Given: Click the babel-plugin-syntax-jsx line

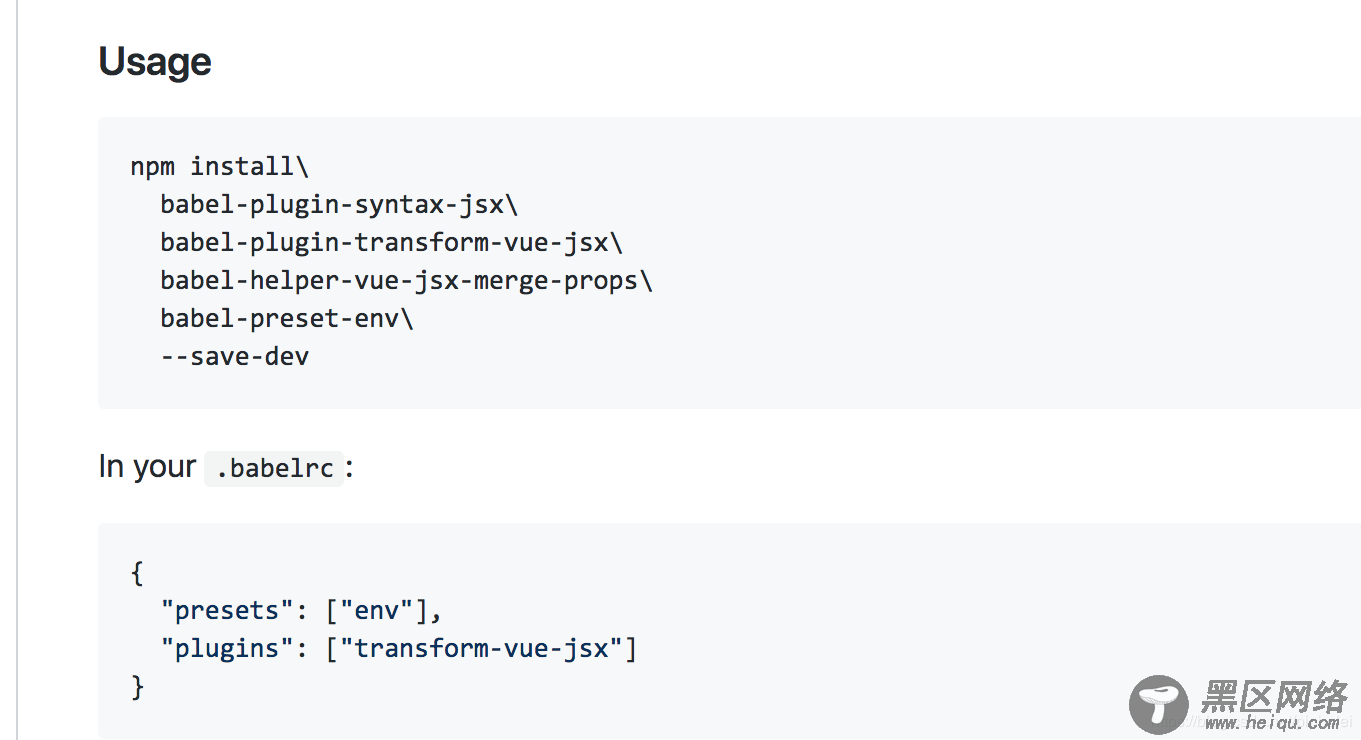Looking at the screenshot, I should click(x=339, y=204).
